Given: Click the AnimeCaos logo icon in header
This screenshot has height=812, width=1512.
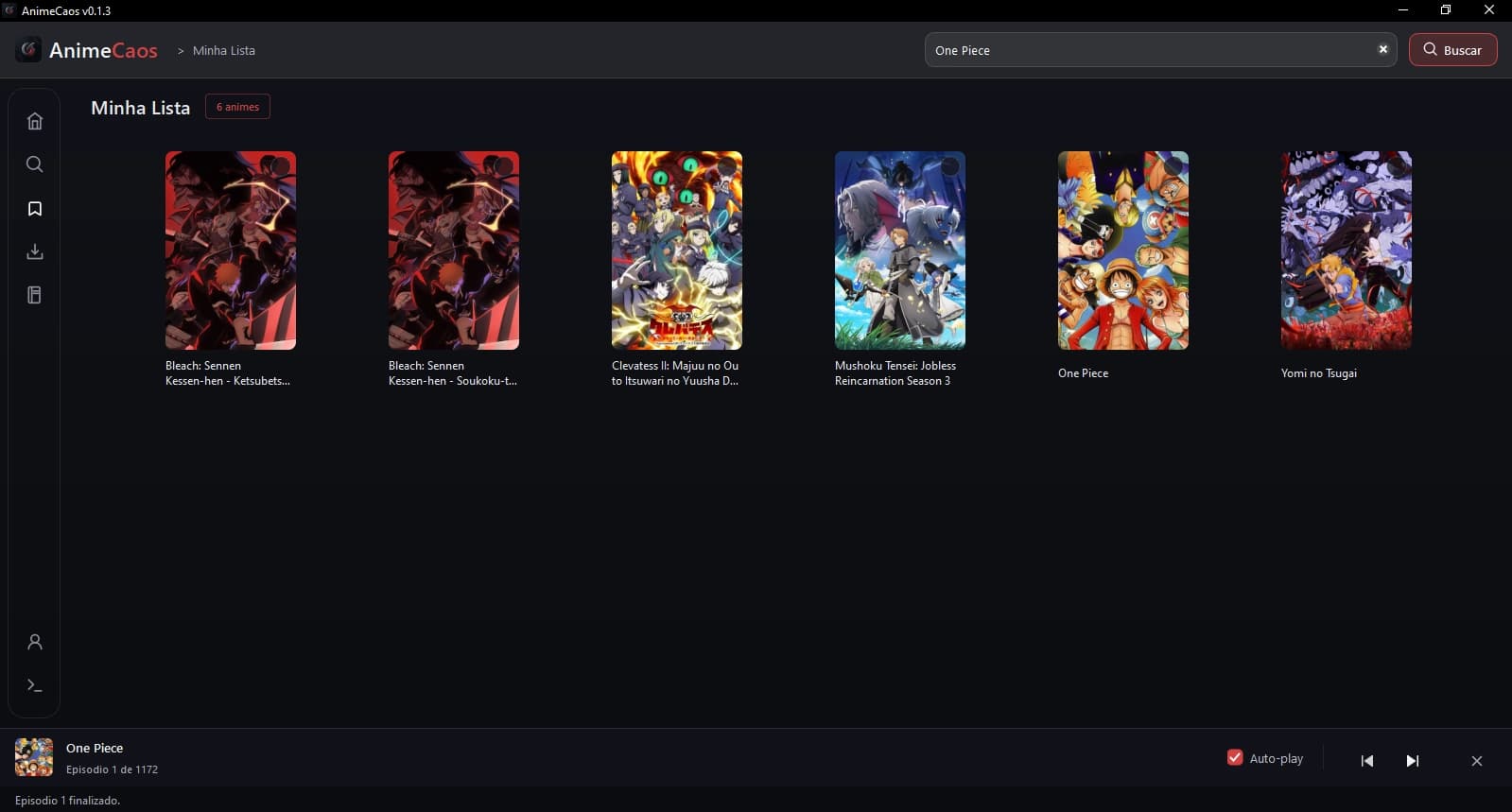Looking at the screenshot, I should click(28, 49).
